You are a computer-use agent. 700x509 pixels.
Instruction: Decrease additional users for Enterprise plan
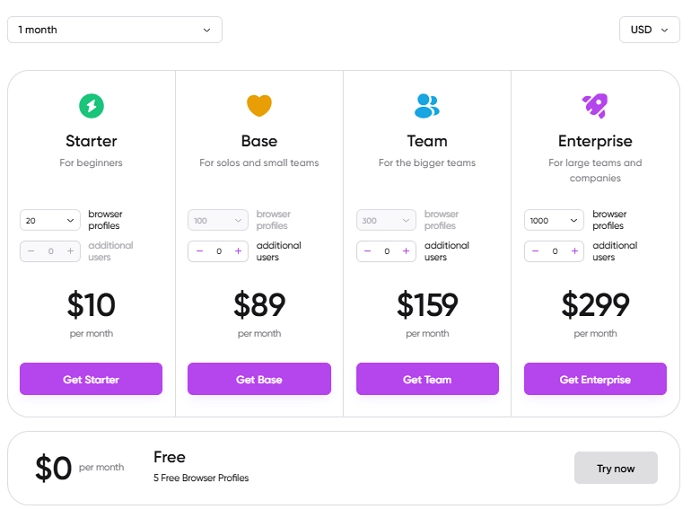(535, 251)
